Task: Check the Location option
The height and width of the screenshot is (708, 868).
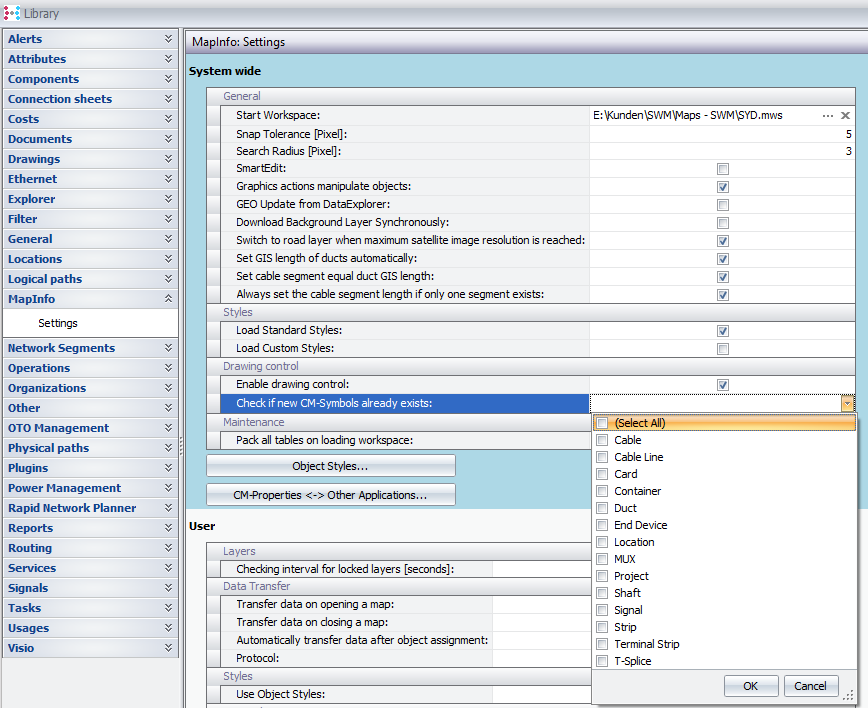Action: tap(602, 542)
